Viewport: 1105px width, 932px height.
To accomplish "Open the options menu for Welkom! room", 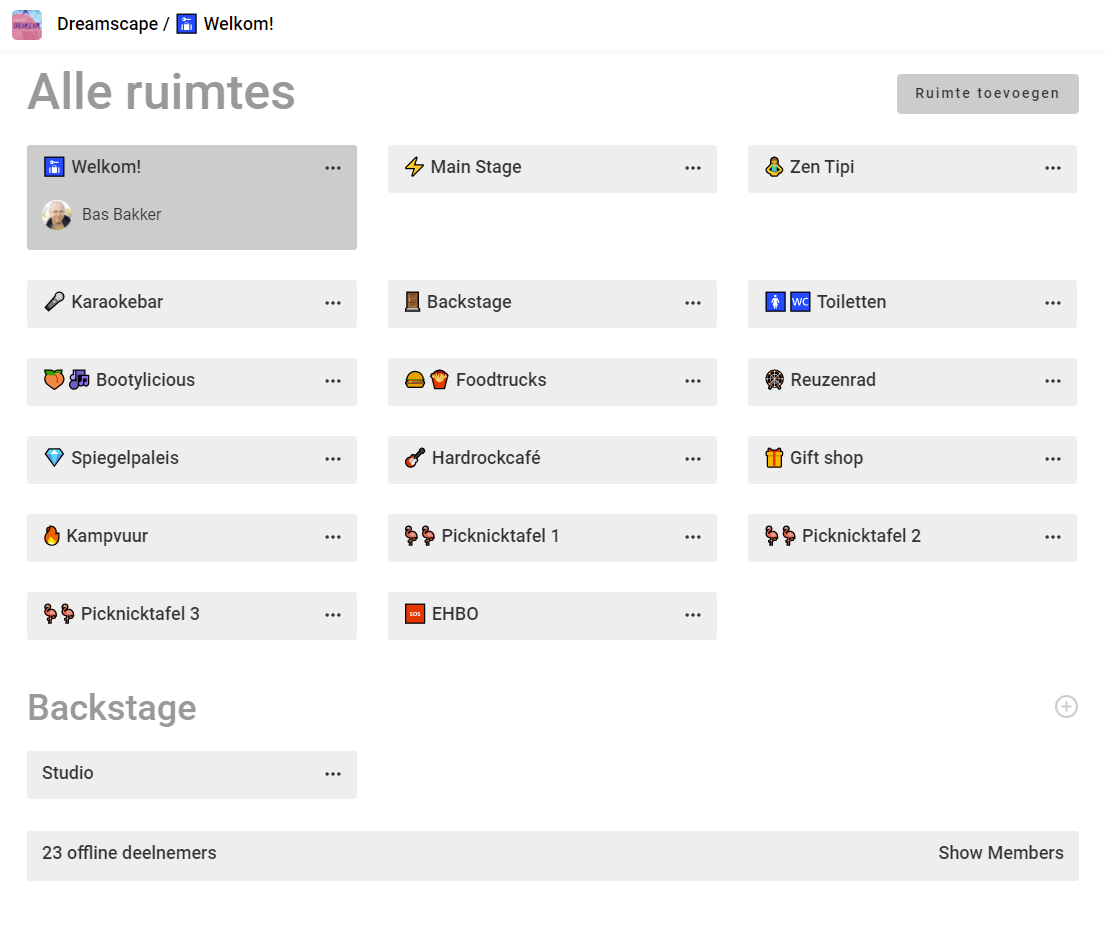I will point(333,168).
